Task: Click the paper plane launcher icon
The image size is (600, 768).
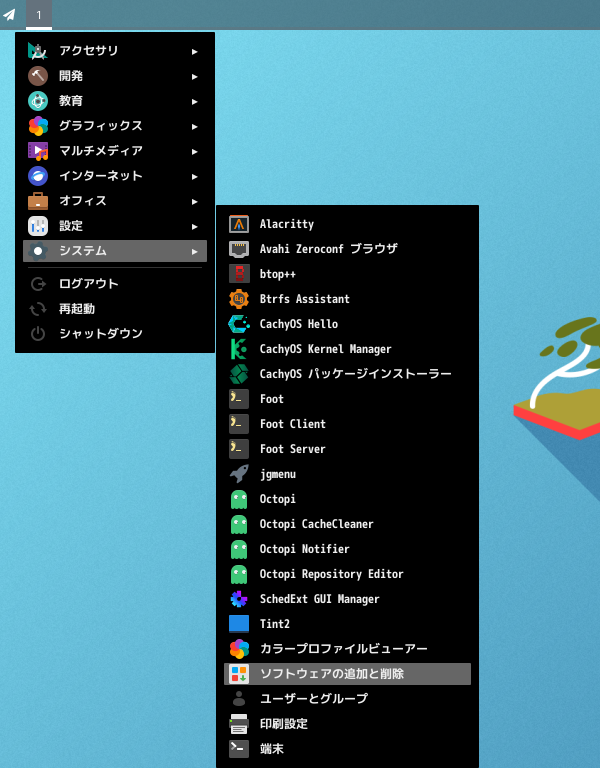Action: (x=9, y=15)
